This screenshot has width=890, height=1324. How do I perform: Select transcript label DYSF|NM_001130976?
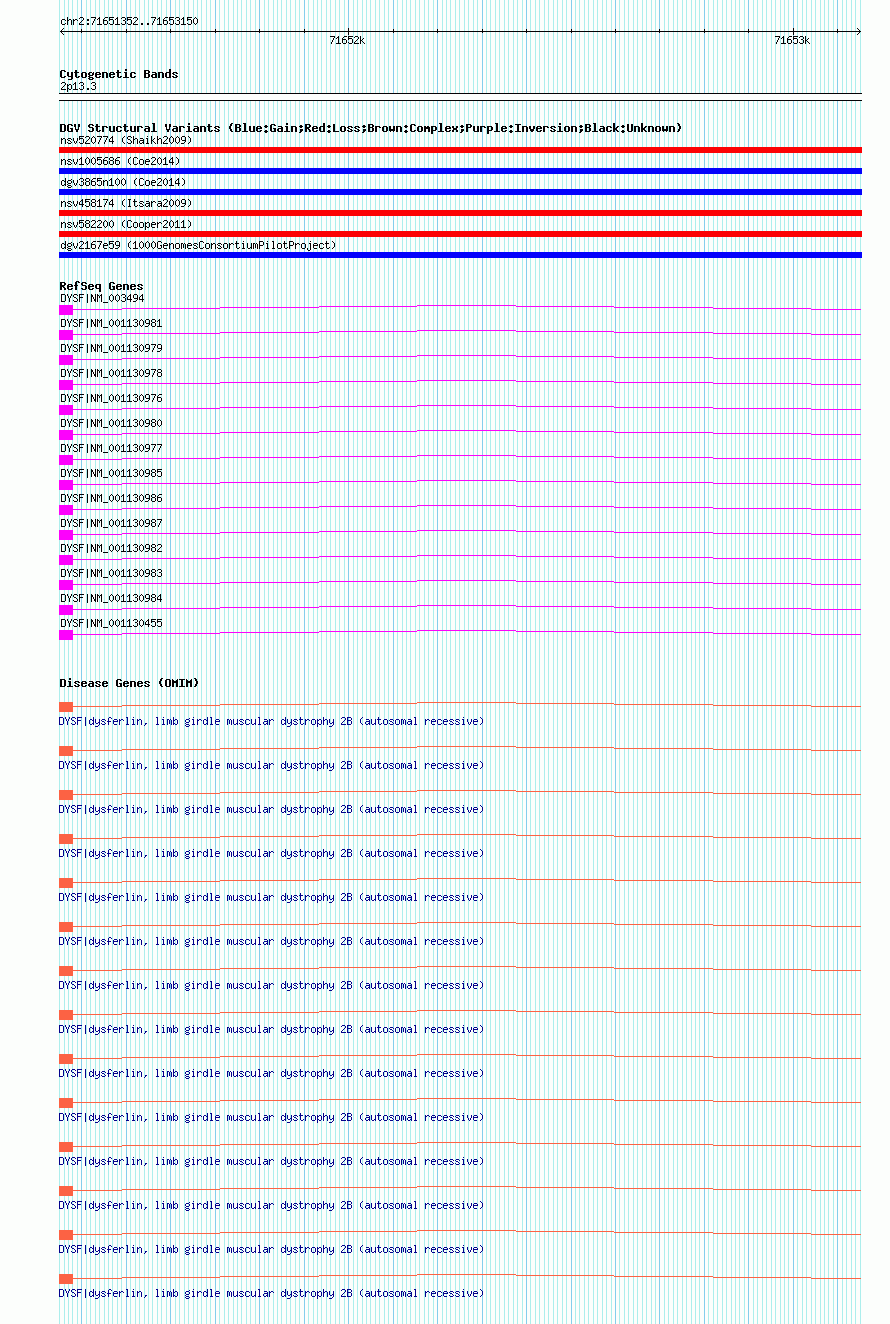click(x=111, y=398)
